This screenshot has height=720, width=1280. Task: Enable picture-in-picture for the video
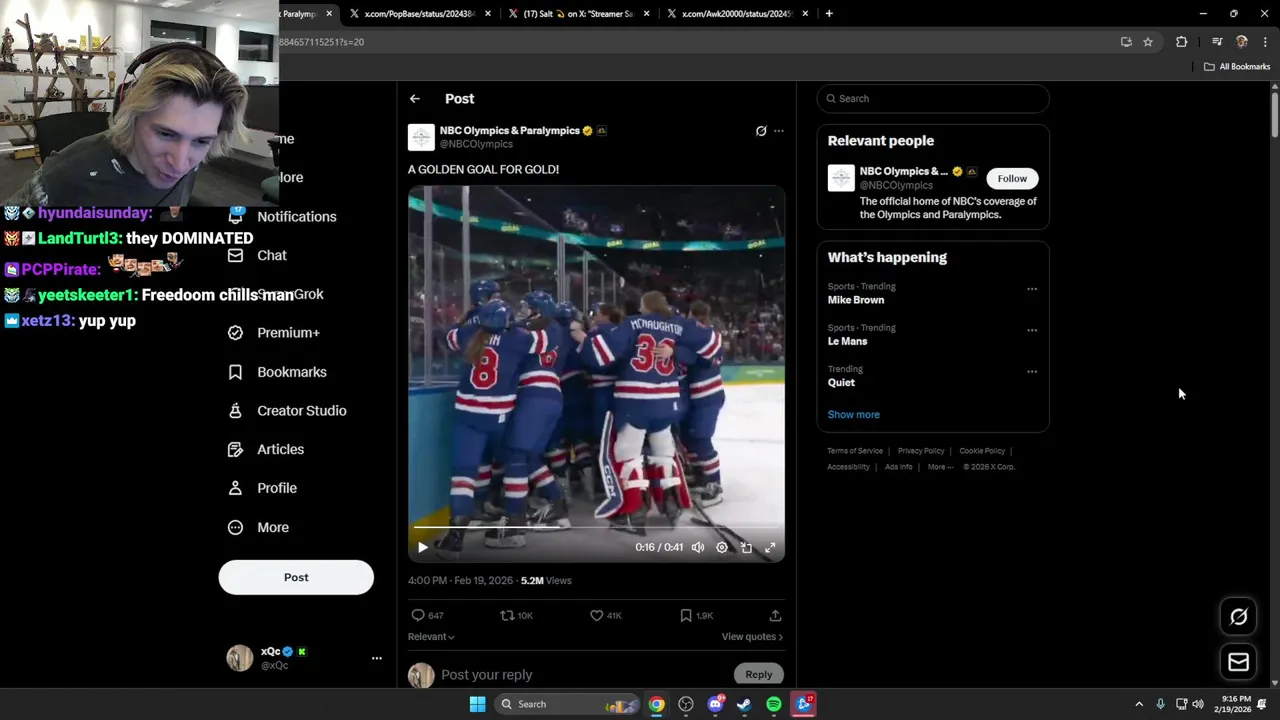(746, 547)
